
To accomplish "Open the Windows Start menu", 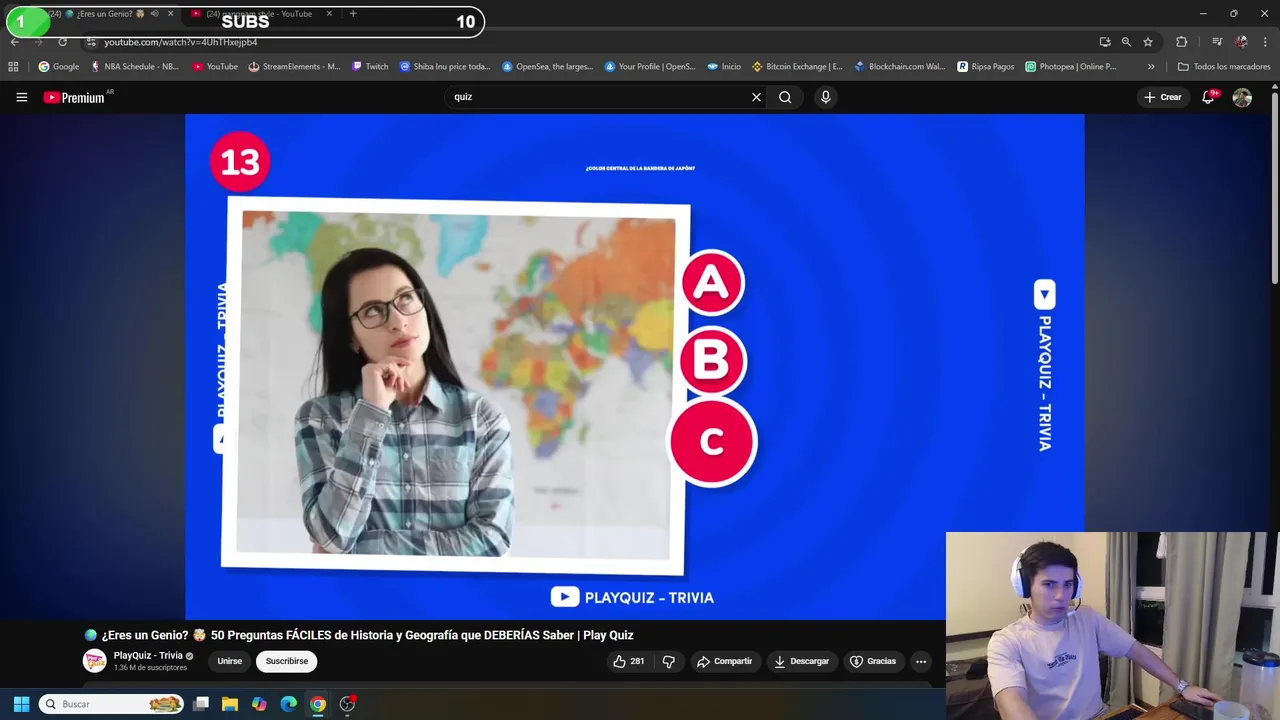I will 21,704.
